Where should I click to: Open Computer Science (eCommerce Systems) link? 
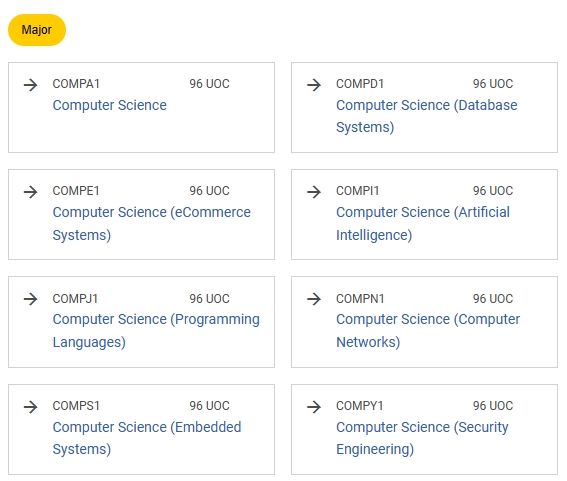click(152, 224)
